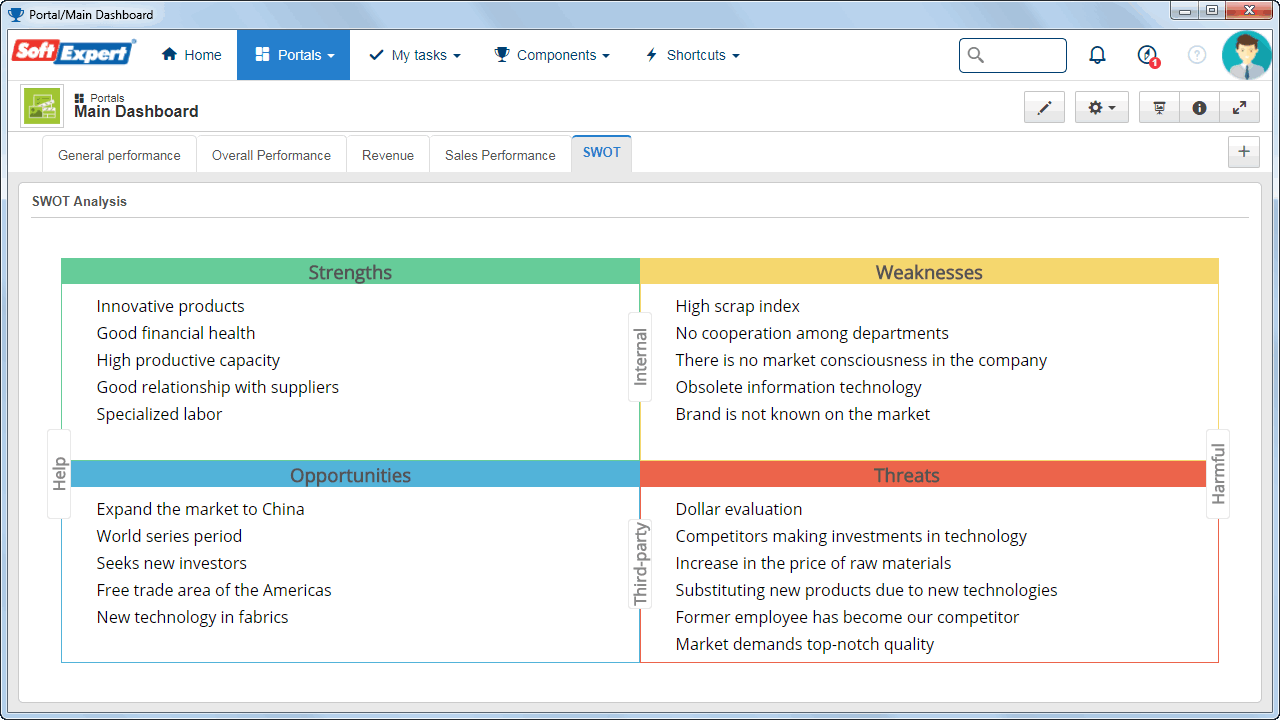Open the presentation mode icon

1159,107
